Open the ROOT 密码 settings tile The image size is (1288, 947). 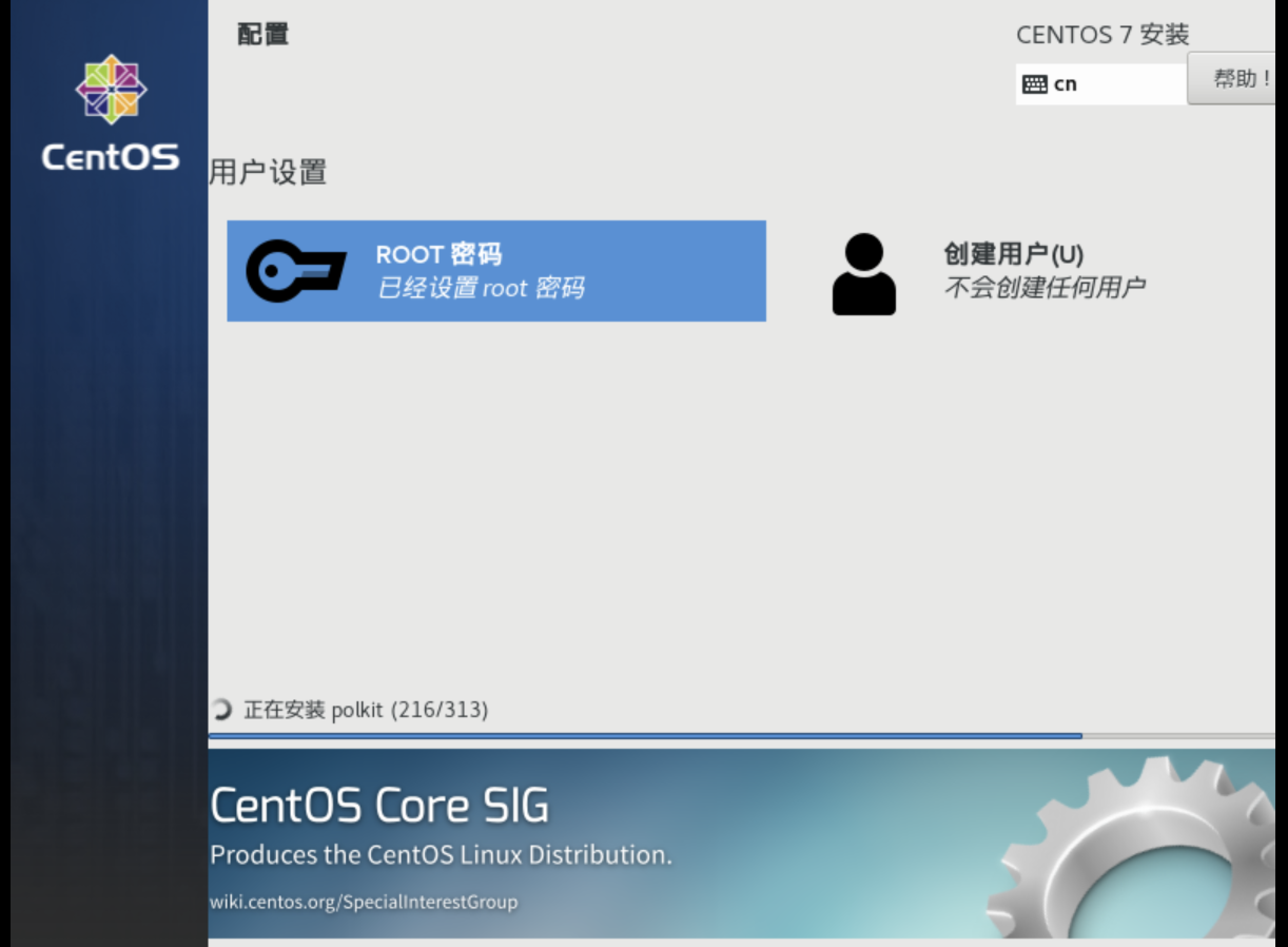point(496,270)
